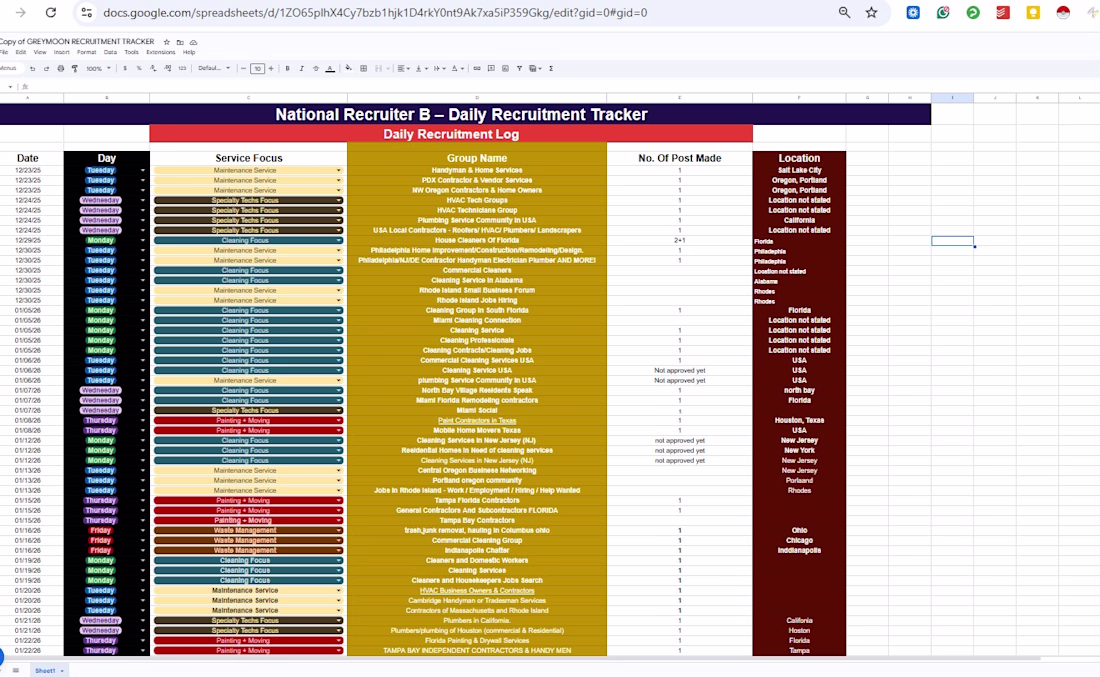This screenshot has height=677, width=1100.
Task: Click the Move to folder icon
Action: [180, 42]
